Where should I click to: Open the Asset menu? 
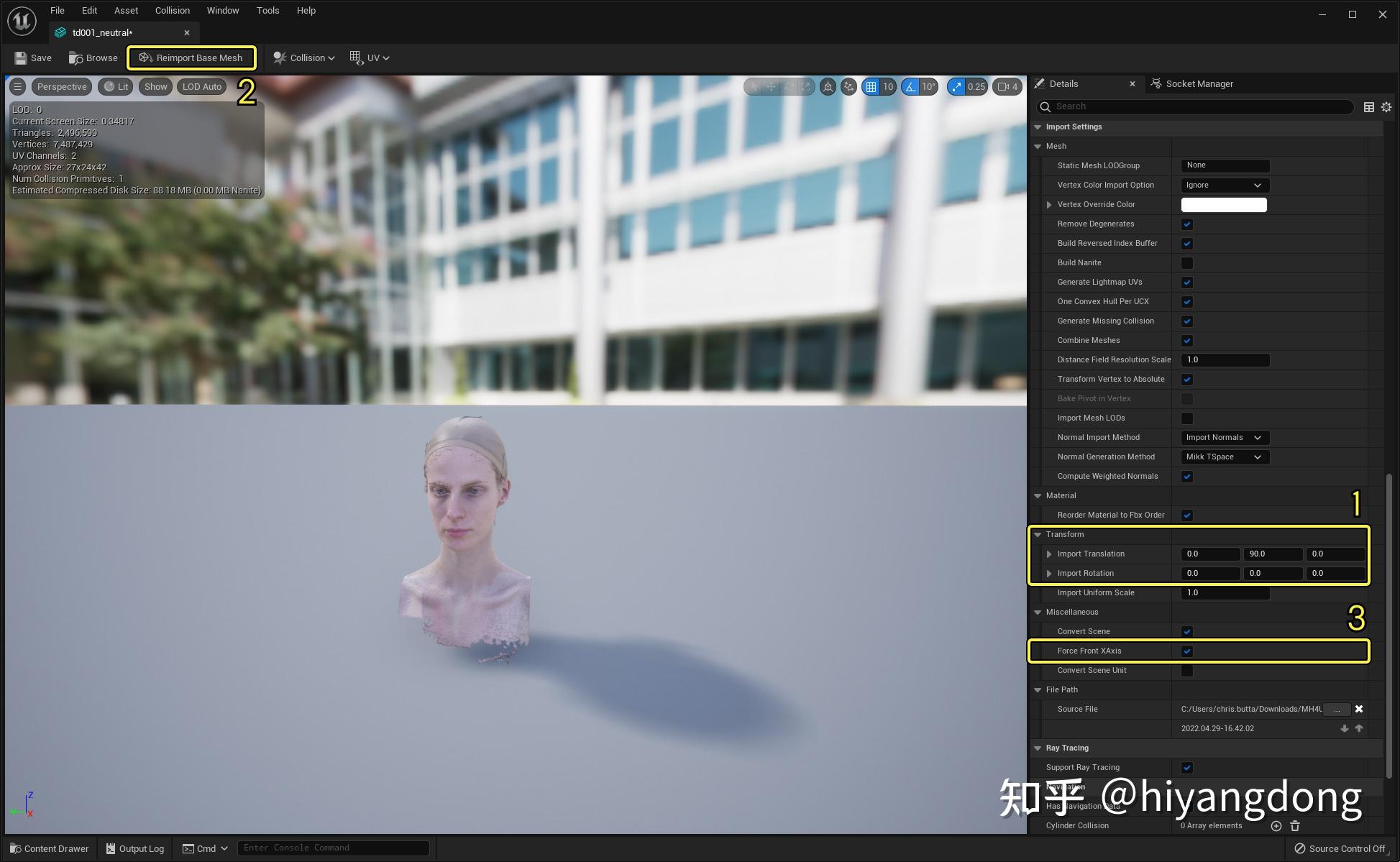(x=126, y=11)
